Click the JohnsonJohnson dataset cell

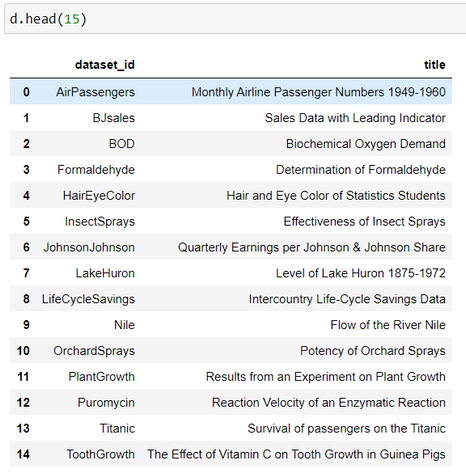tap(89, 247)
